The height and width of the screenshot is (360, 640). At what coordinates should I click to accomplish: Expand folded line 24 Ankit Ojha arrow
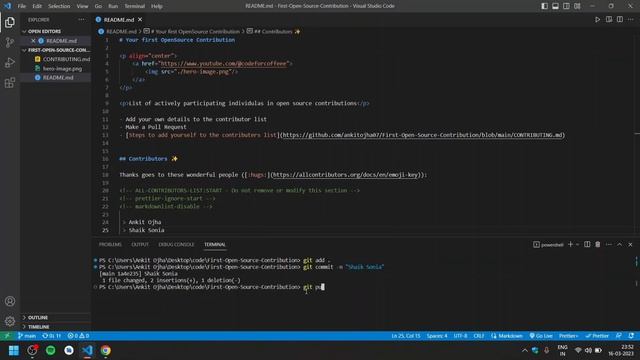(x=124, y=222)
